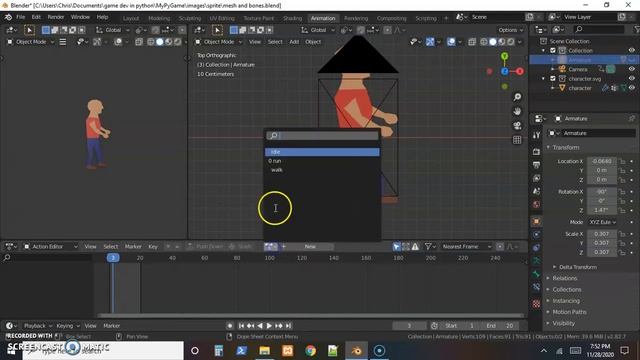Image resolution: width=640 pixels, height=360 pixels.
Task: Open Options dropdown in viewport header
Action: pos(511,30)
